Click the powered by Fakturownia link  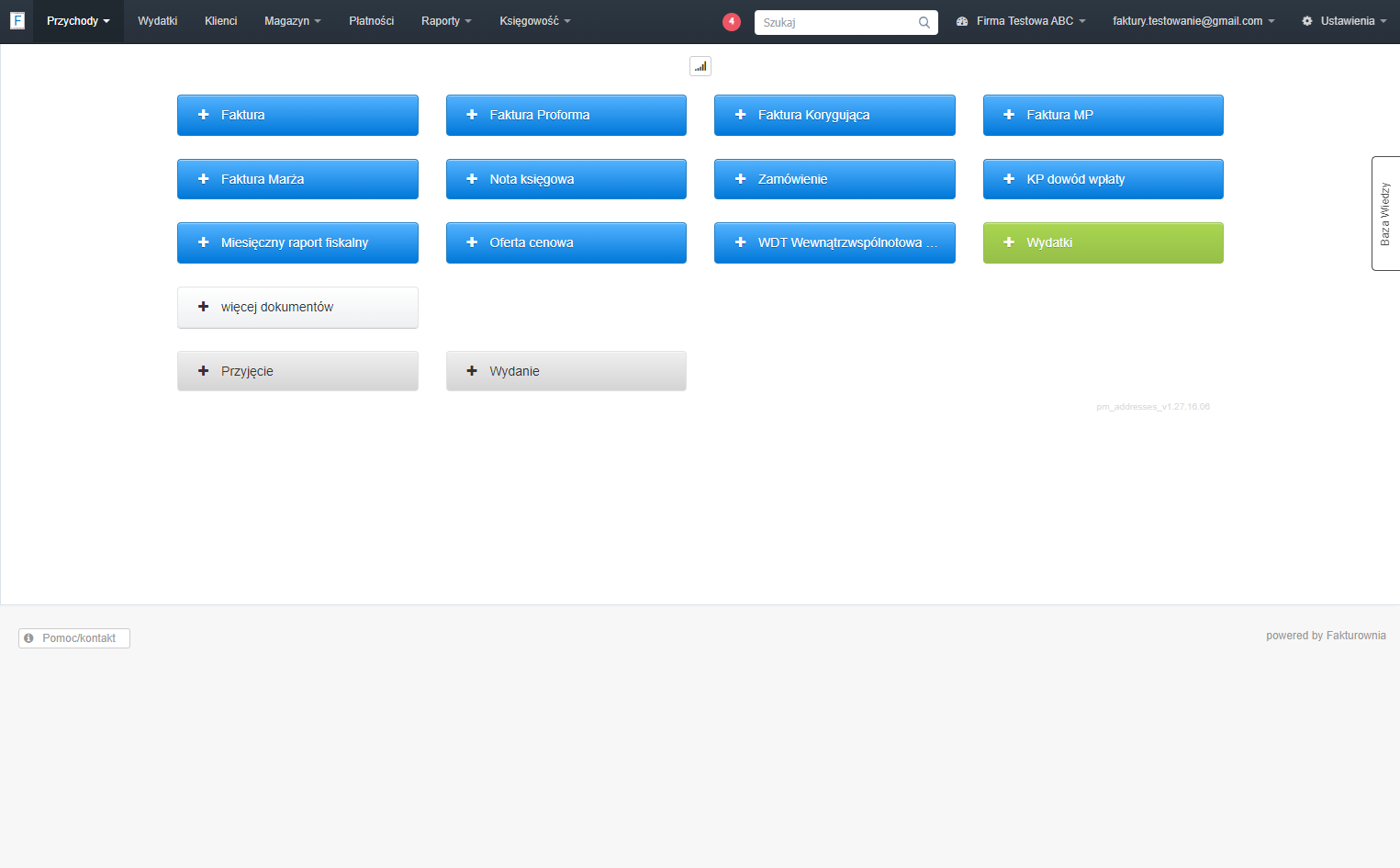[1326, 636]
